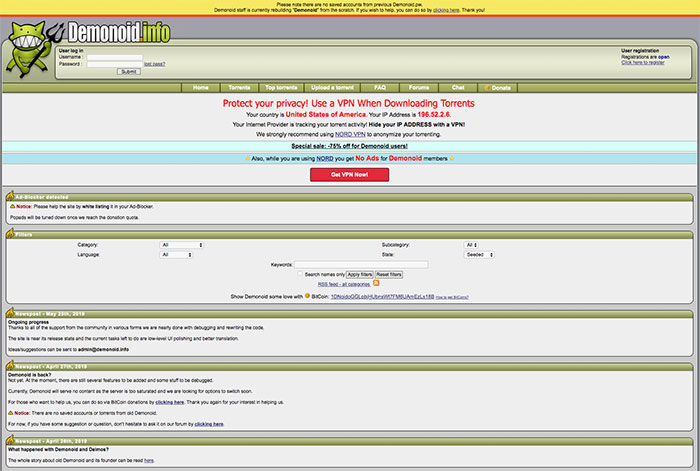Image resolution: width=700 pixels, height=471 pixels.
Task: Click 'Demonoid is back?' newspost title
Action: (29, 375)
